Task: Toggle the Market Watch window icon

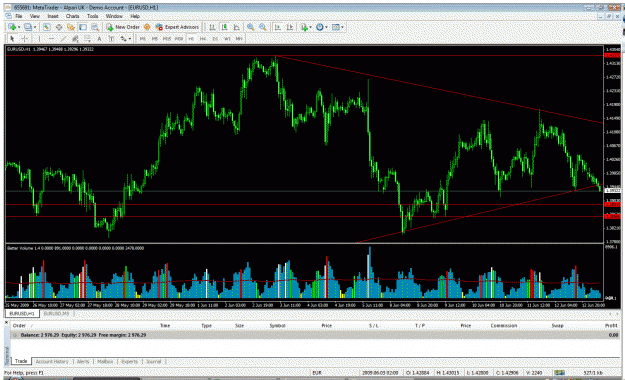Action: pos(47,27)
